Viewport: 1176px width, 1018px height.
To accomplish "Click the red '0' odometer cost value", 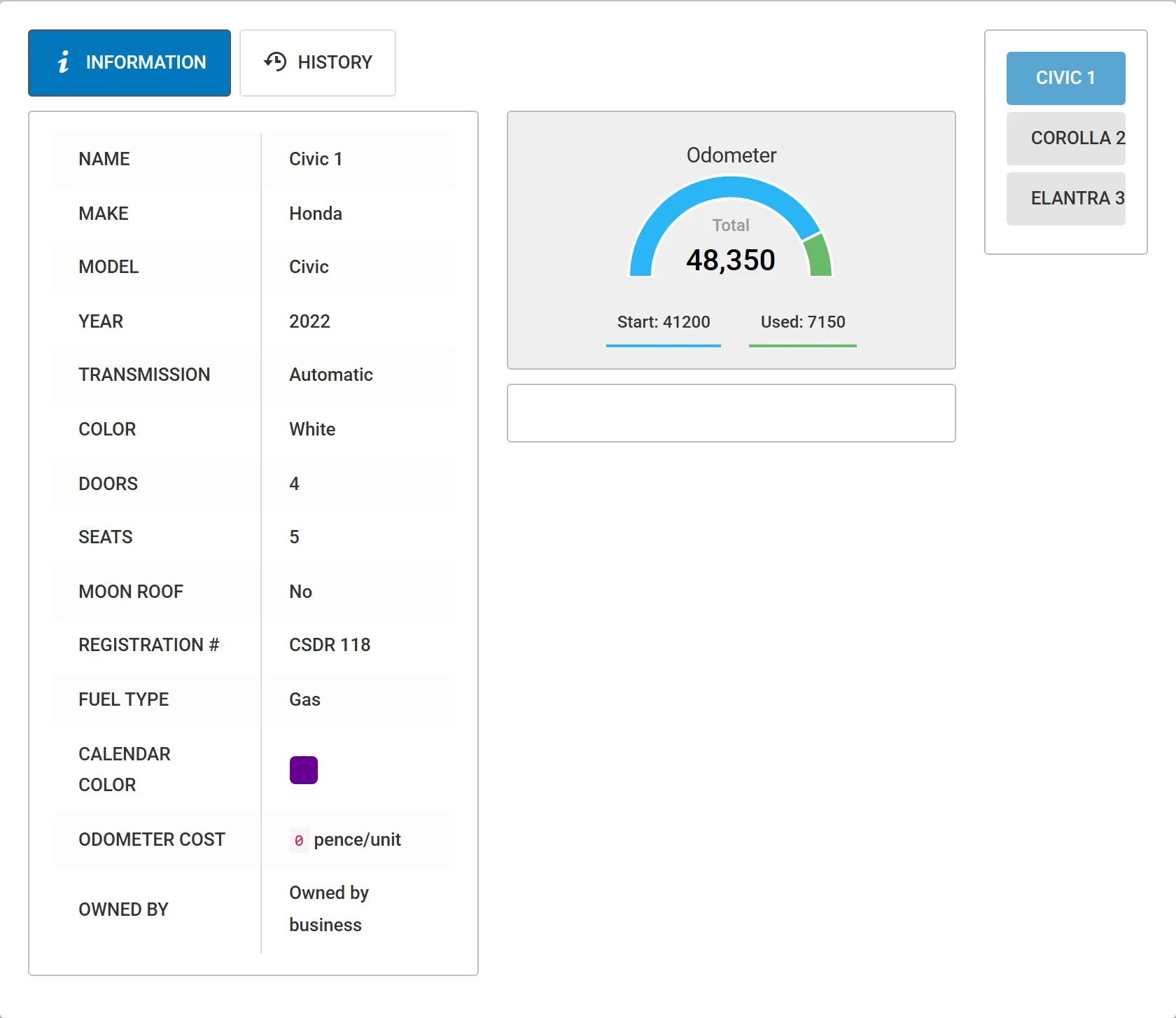I will tap(299, 840).
